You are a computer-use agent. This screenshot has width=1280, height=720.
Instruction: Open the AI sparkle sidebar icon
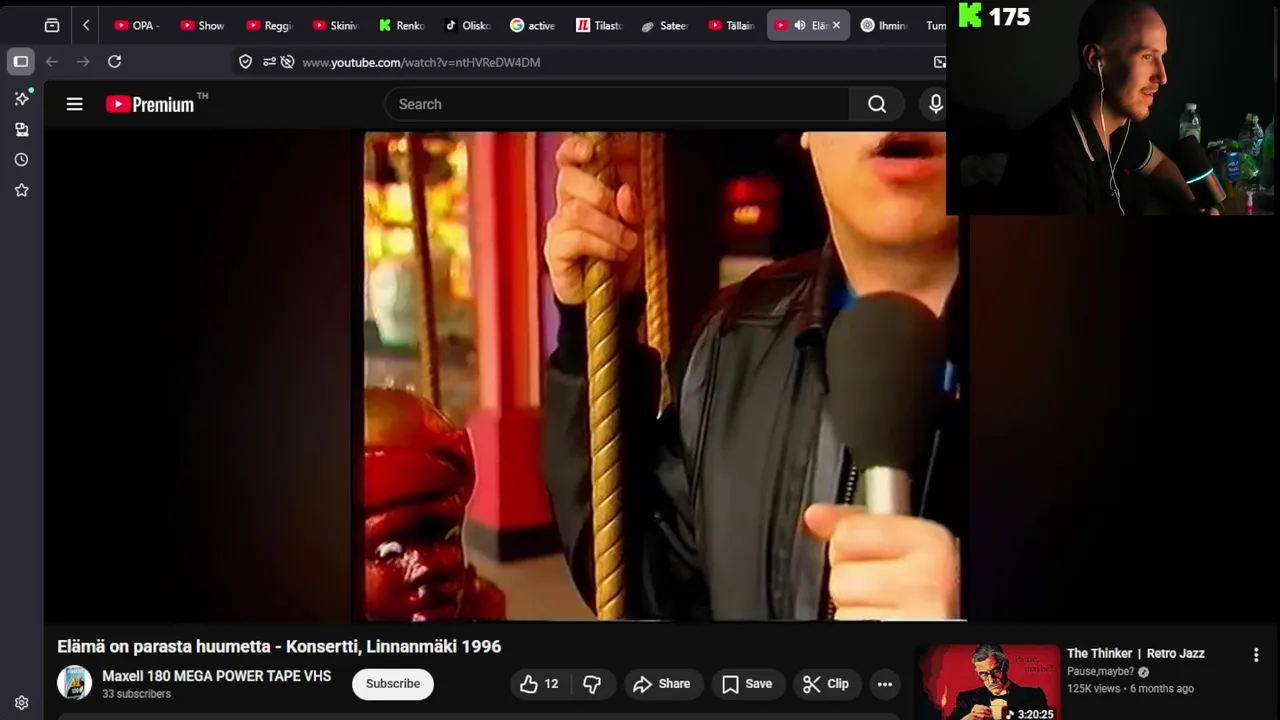point(21,98)
